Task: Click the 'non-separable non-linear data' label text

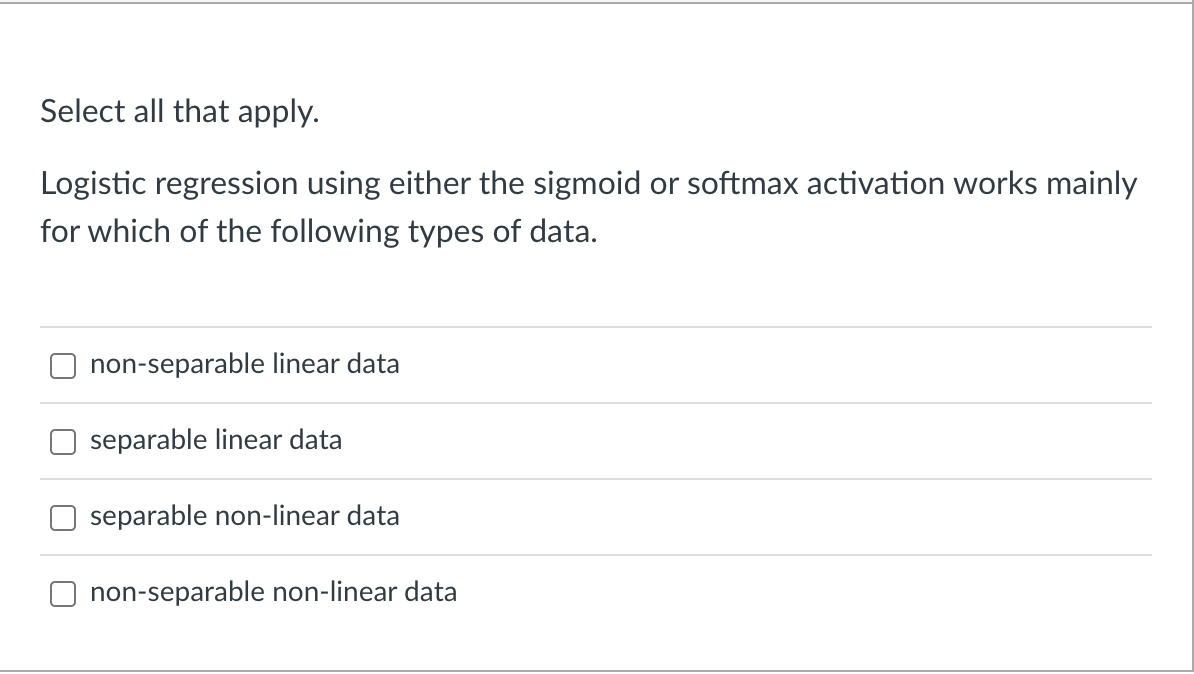Action: pos(273,592)
